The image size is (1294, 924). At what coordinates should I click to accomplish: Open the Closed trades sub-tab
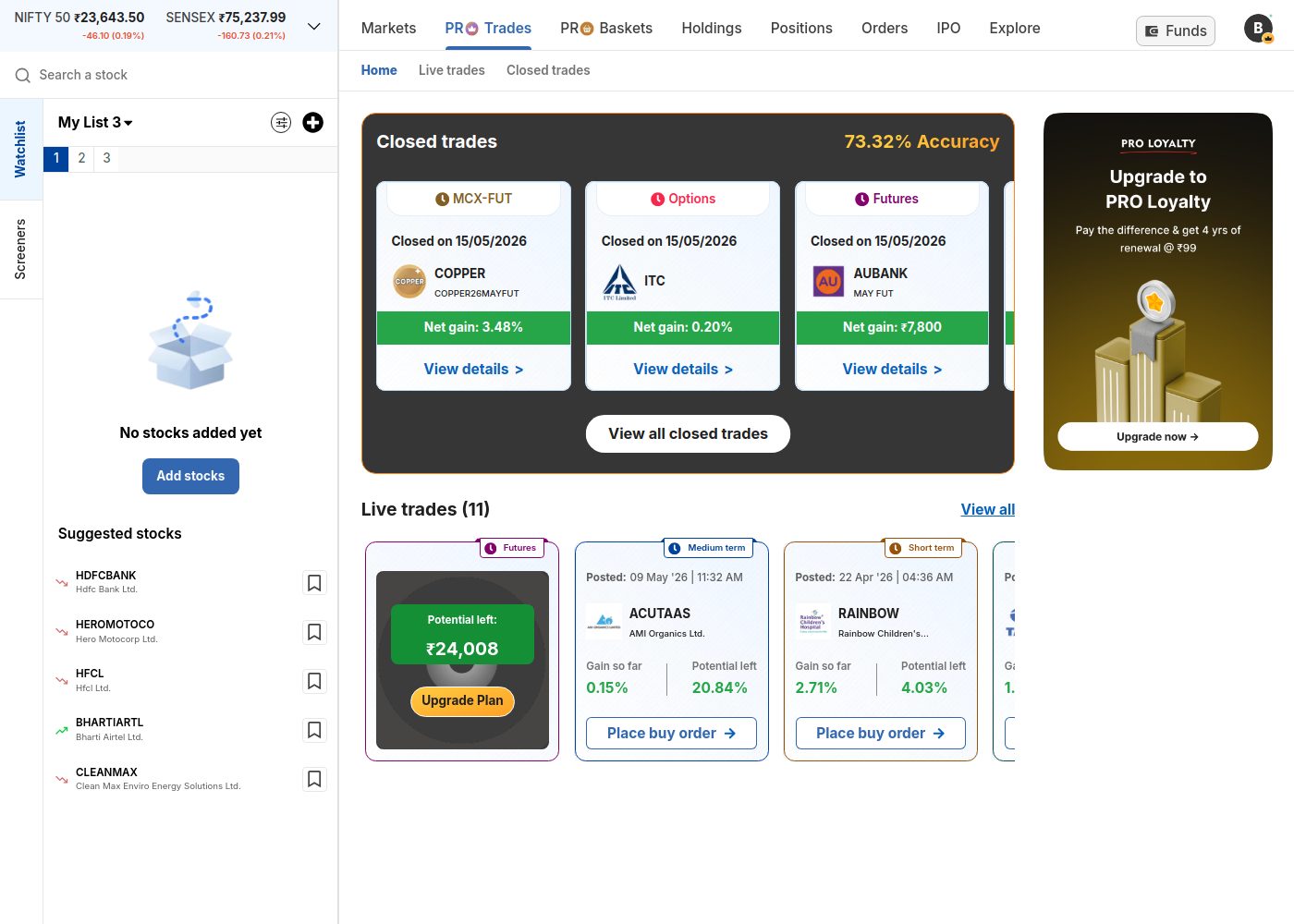pos(548,70)
